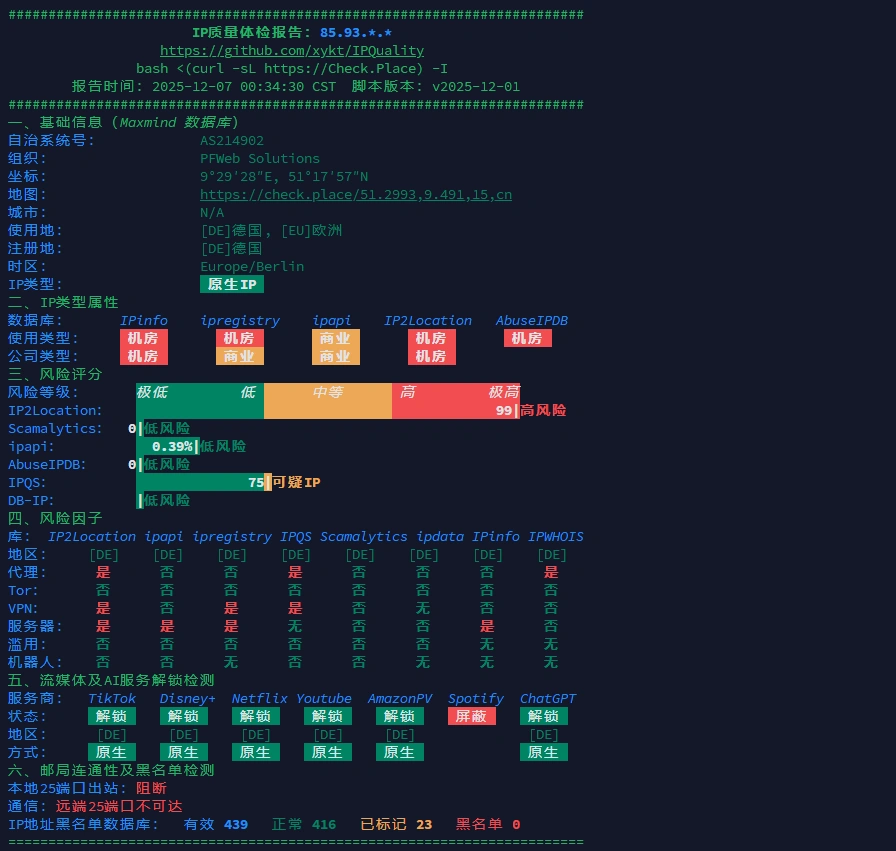Click the ipapi 0.39% risk value

[x=172, y=447]
